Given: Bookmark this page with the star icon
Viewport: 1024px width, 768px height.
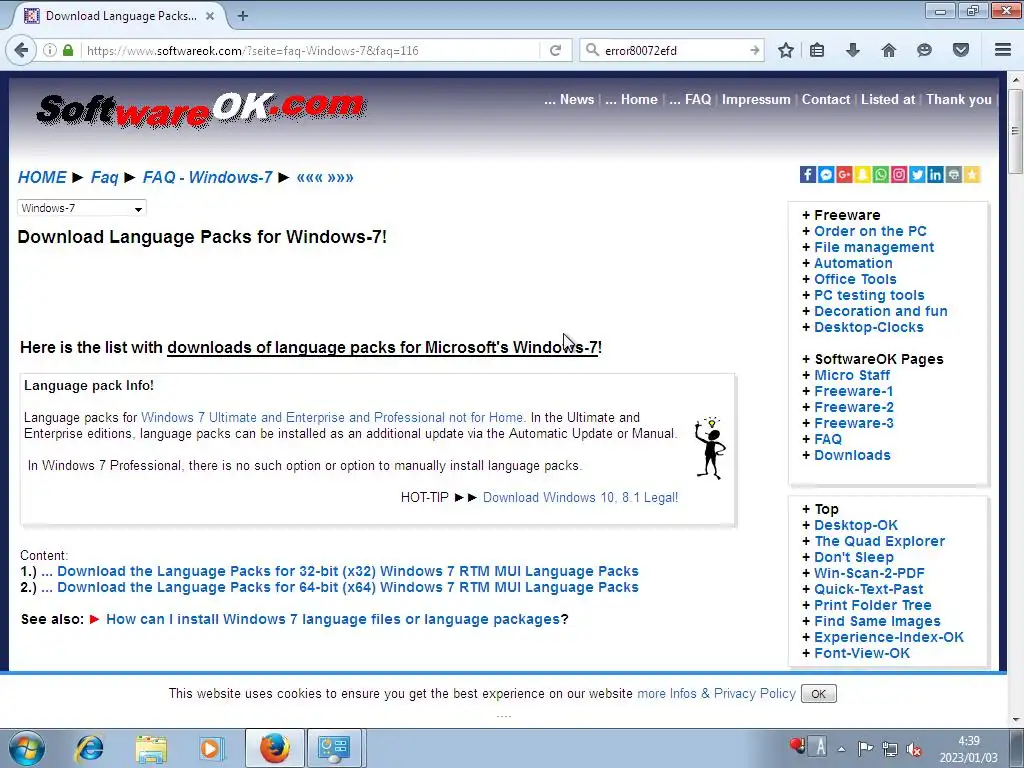Looking at the screenshot, I should [786, 50].
